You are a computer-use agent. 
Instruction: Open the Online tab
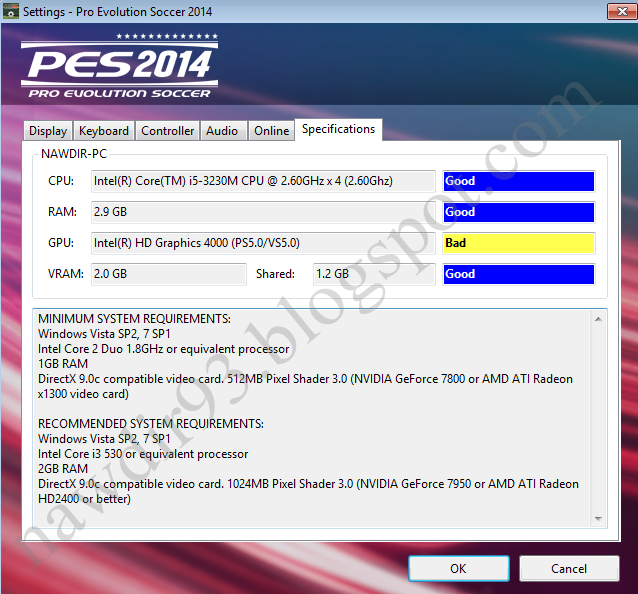click(x=271, y=131)
